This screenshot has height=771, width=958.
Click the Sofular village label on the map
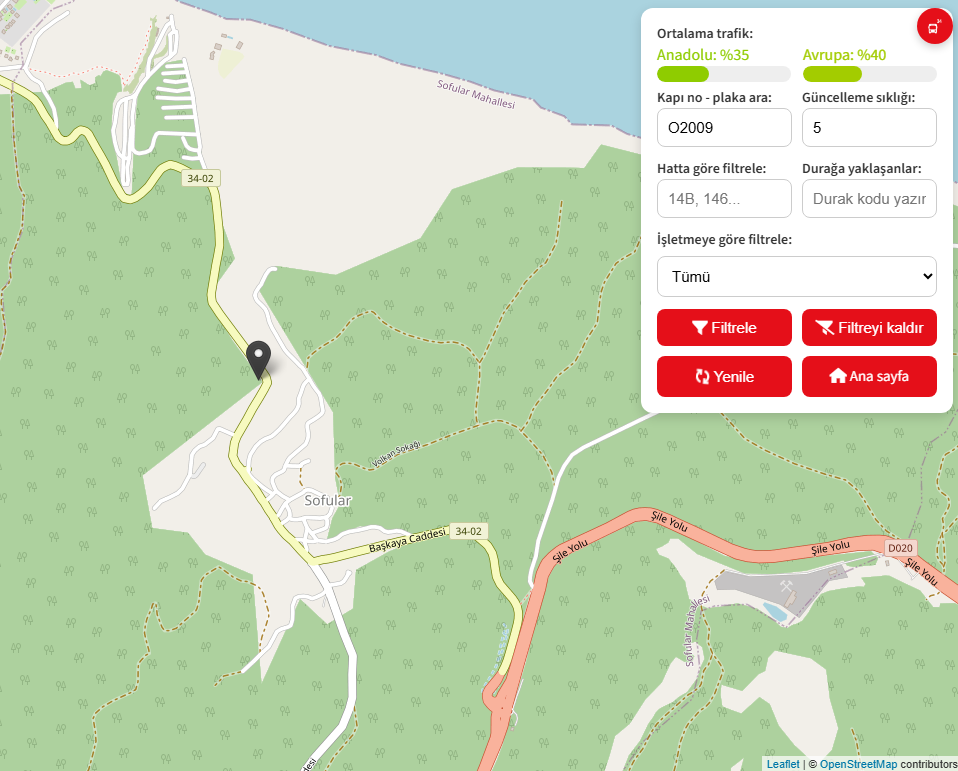coord(327,500)
